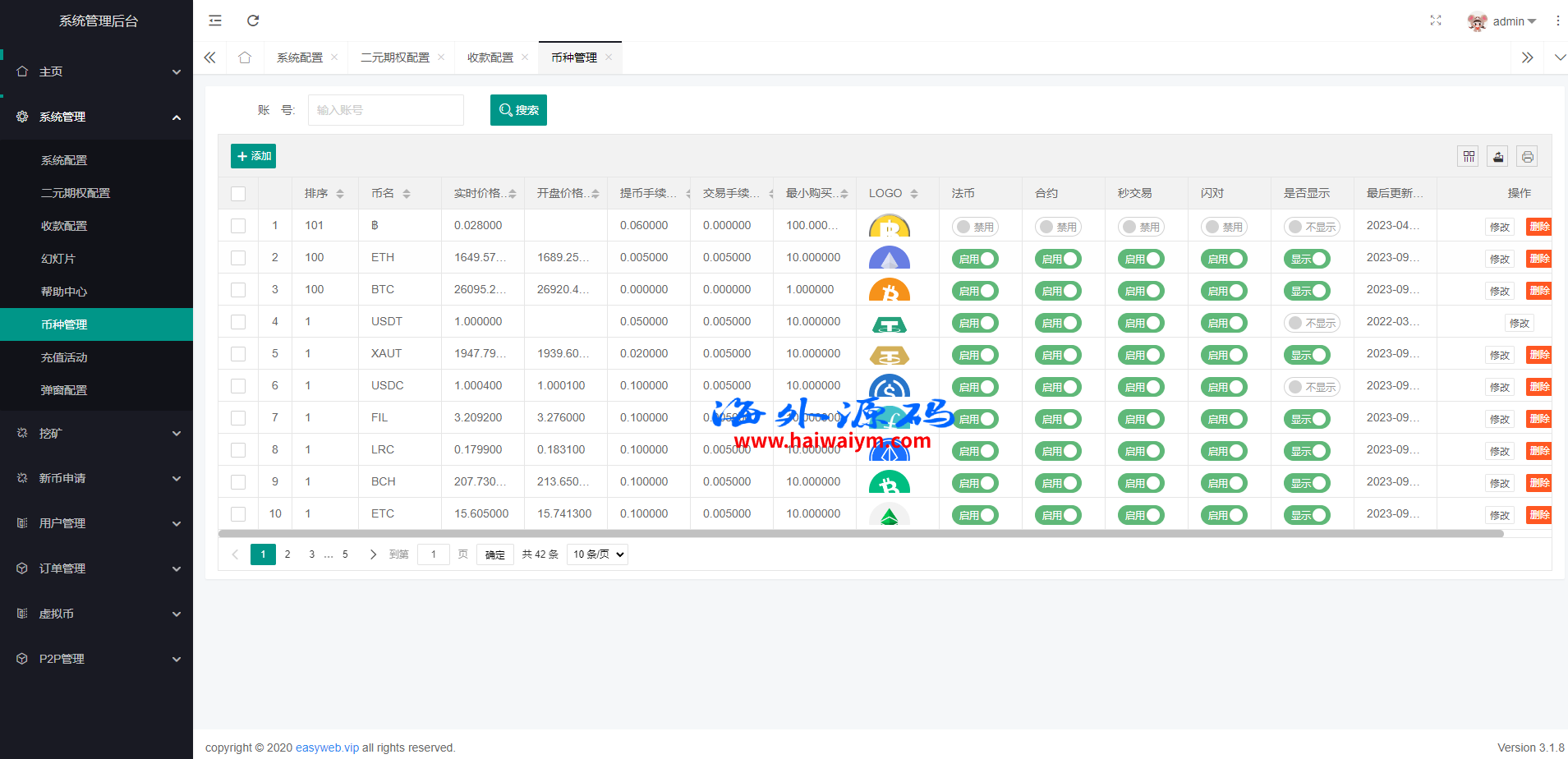Select 充值活动 in the sidebar
Image resolution: width=1568 pixels, height=759 pixels.
pos(64,357)
